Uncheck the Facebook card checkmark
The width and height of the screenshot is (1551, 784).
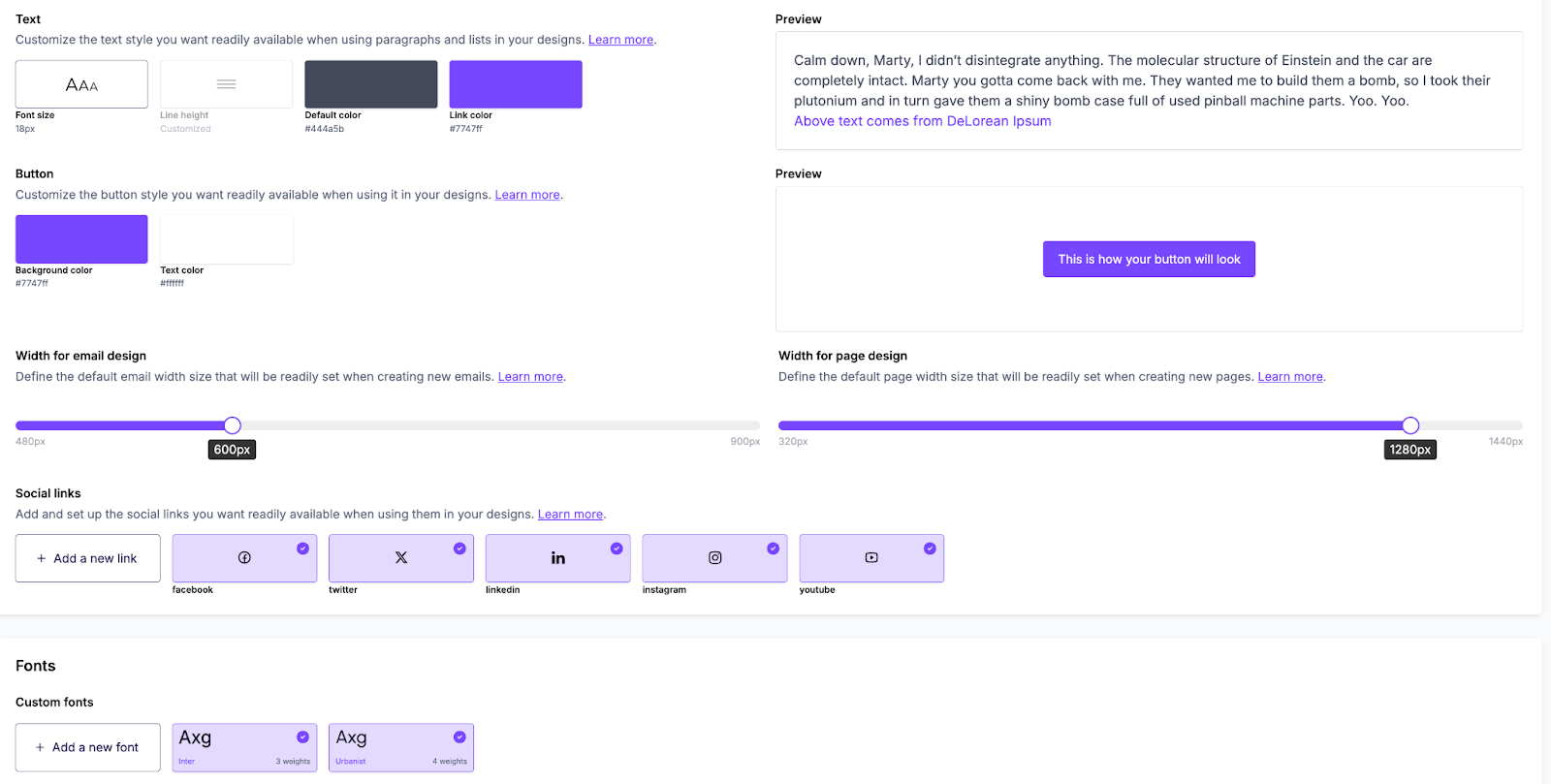pos(302,549)
